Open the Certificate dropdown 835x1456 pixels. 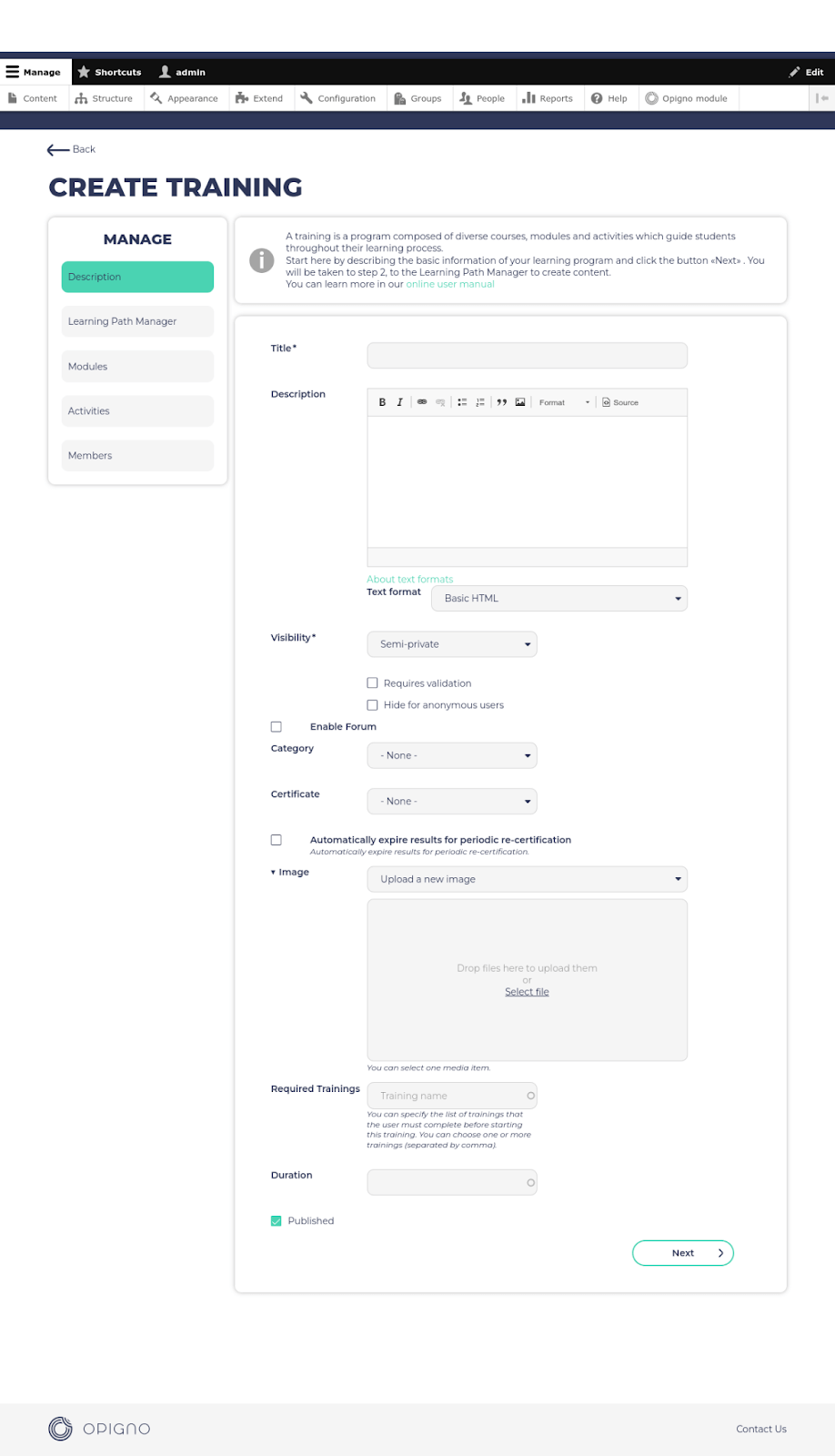452,801
